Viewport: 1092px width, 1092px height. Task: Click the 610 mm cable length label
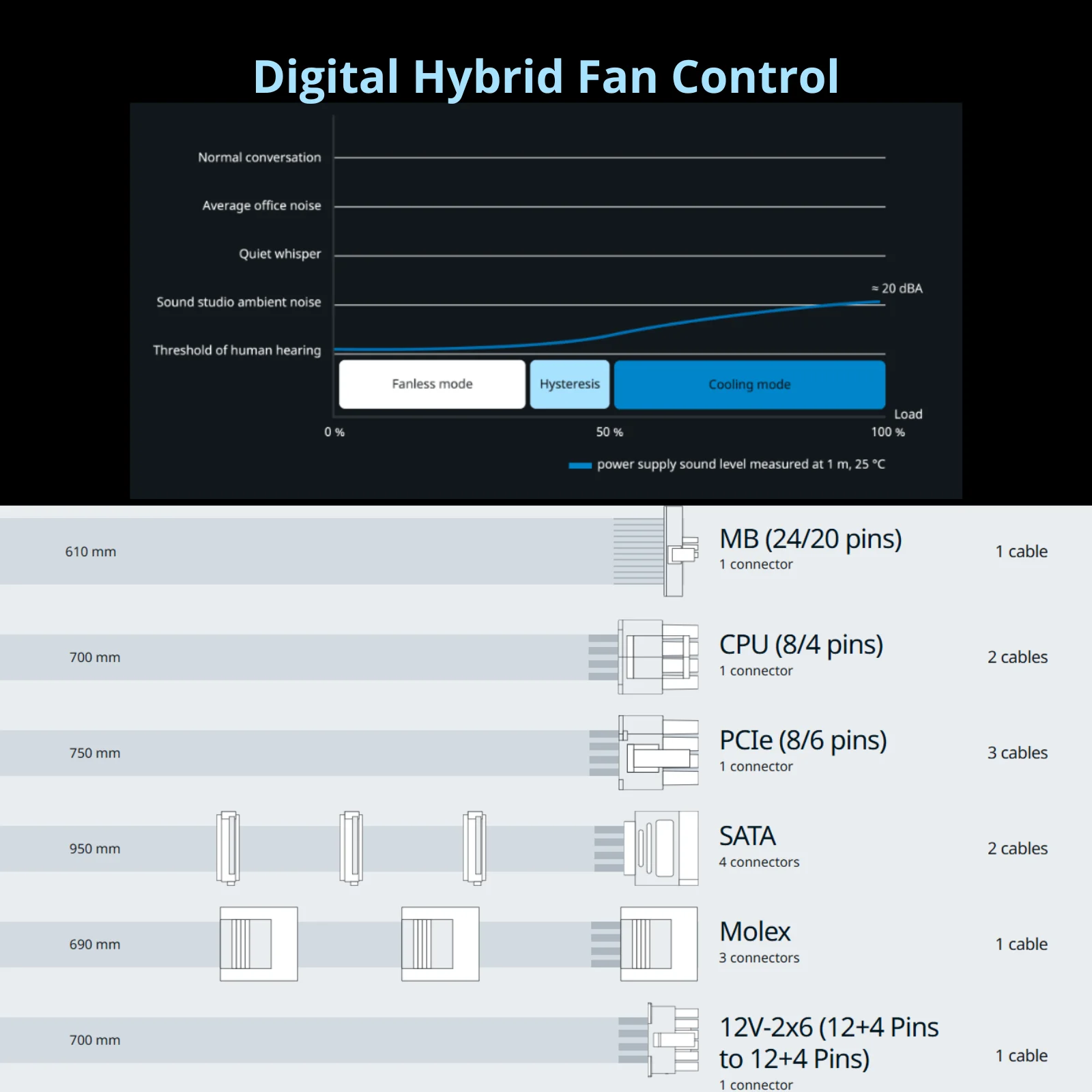(91, 551)
